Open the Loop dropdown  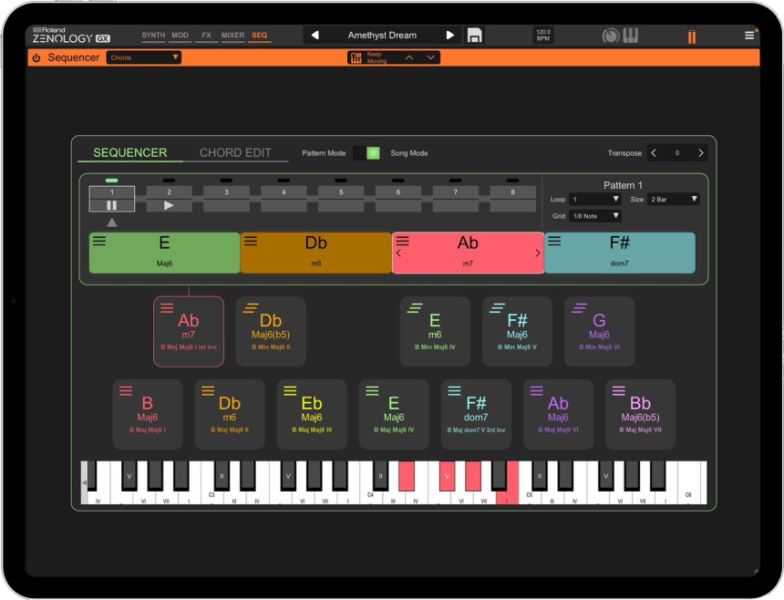point(595,199)
